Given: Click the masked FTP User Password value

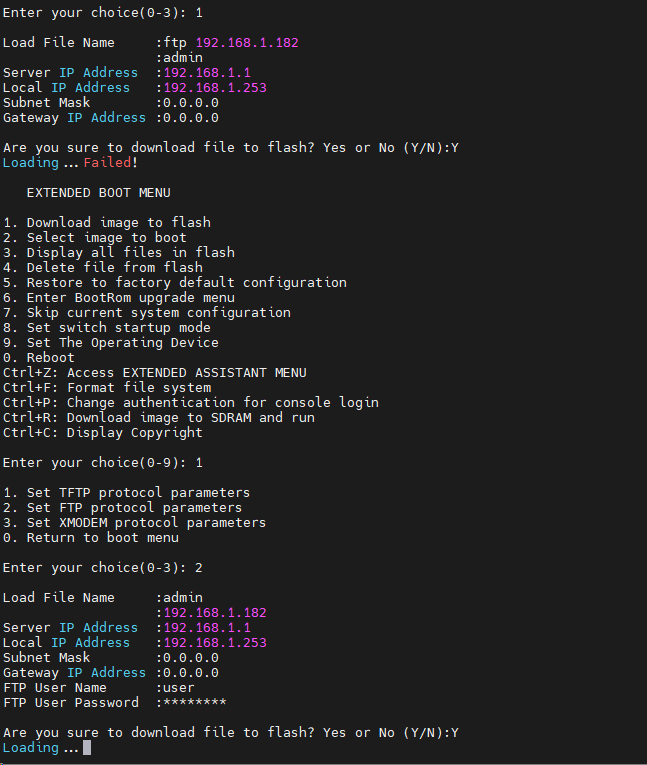Looking at the screenshot, I should (x=195, y=703).
